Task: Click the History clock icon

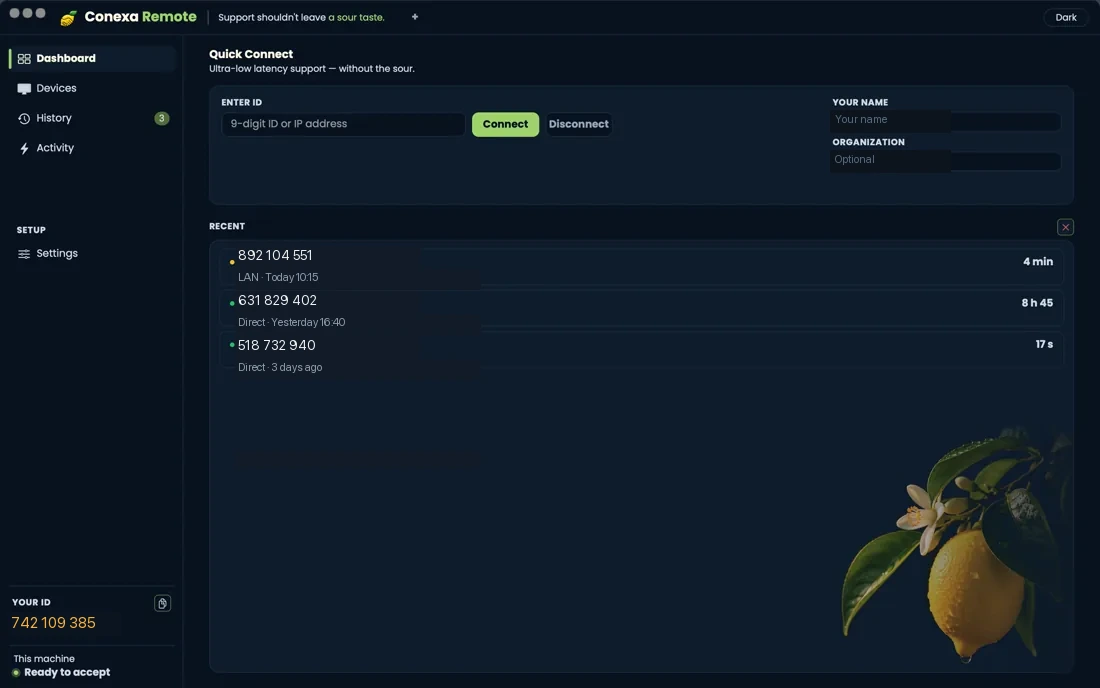Action: pyautogui.click(x=24, y=119)
